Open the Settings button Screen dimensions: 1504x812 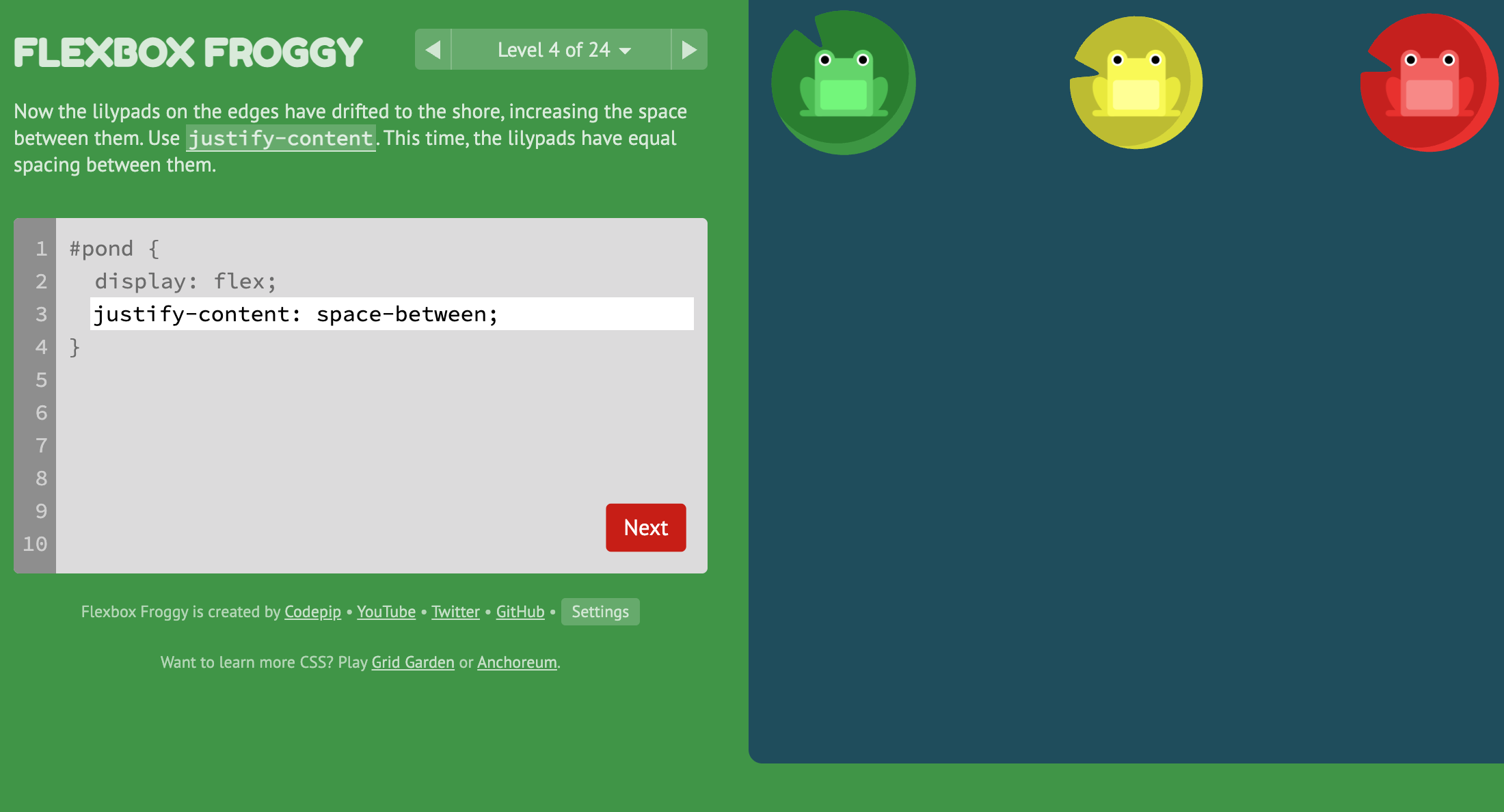(600, 612)
